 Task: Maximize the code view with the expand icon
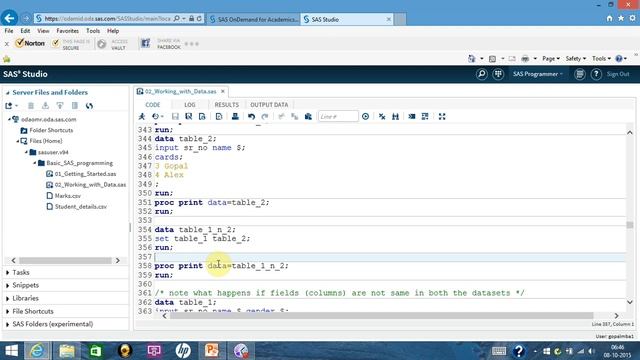442,117
